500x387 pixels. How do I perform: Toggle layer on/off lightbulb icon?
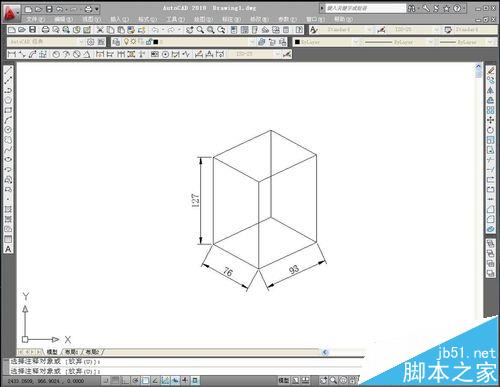click(126, 42)
